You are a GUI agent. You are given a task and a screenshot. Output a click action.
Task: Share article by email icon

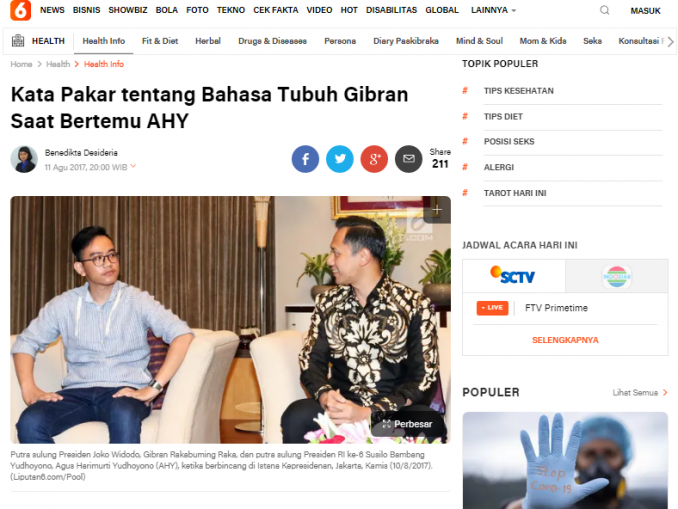409,159
